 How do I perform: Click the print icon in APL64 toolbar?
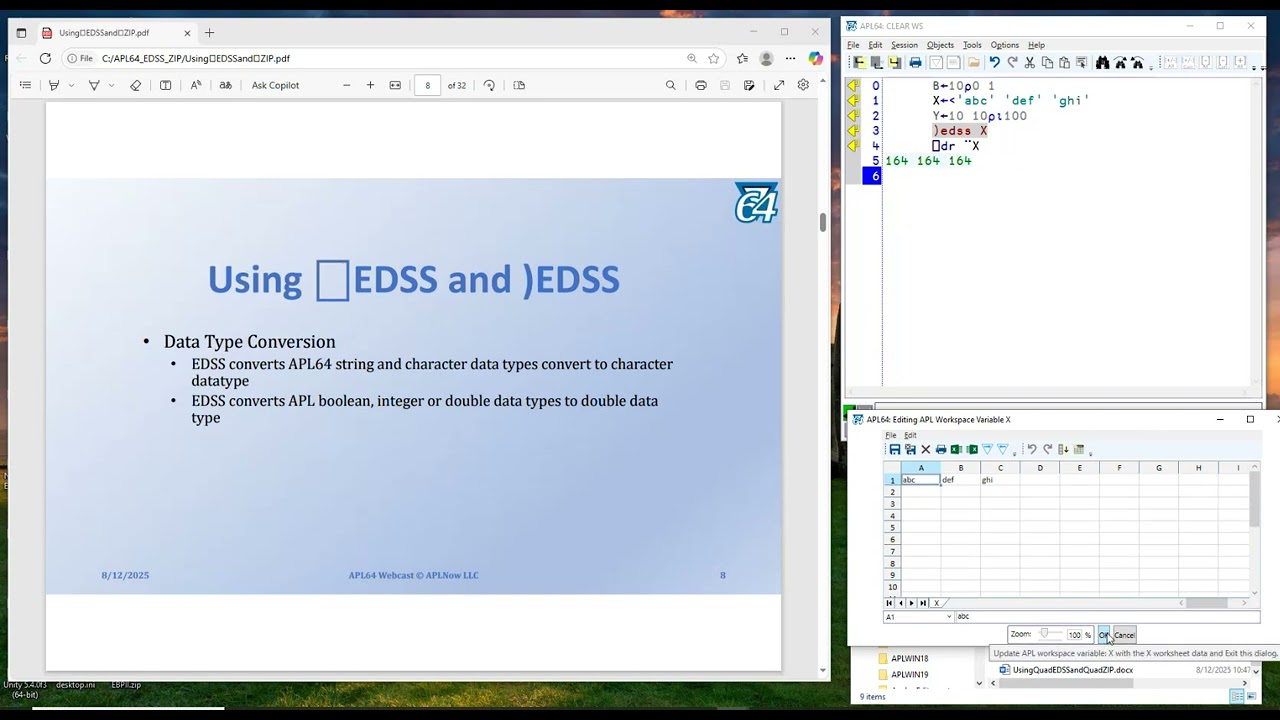click(915, 63)
